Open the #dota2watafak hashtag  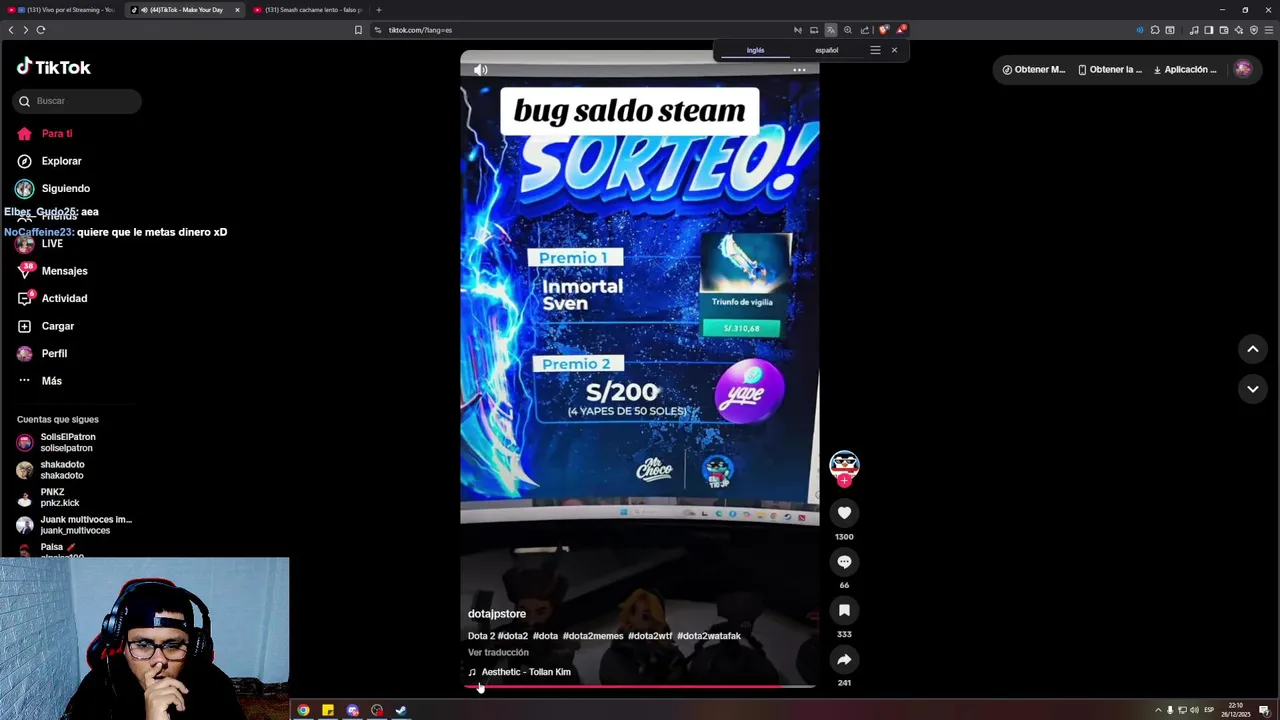(709, 636)
